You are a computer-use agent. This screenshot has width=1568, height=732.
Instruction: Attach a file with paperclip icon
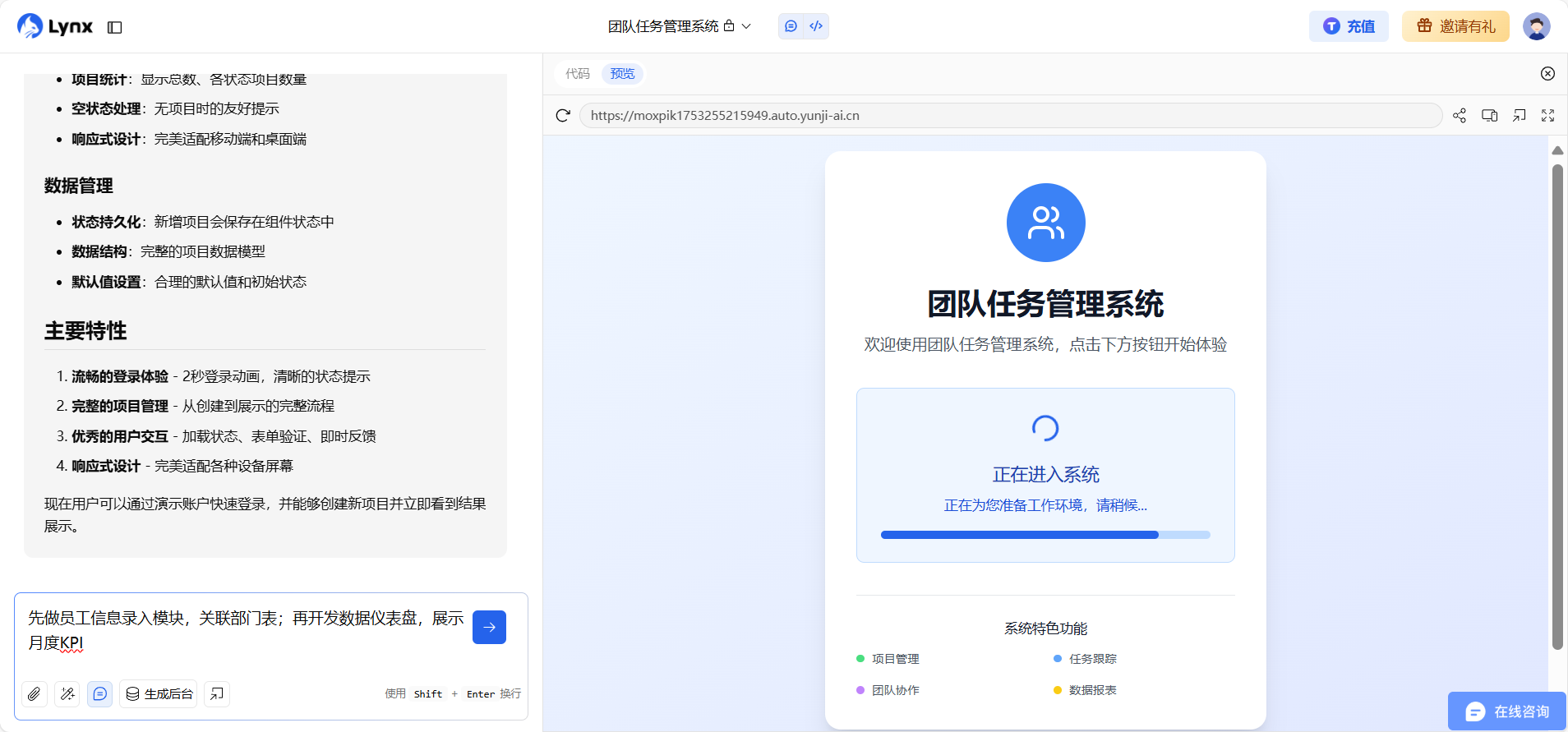tap(34, 694)
